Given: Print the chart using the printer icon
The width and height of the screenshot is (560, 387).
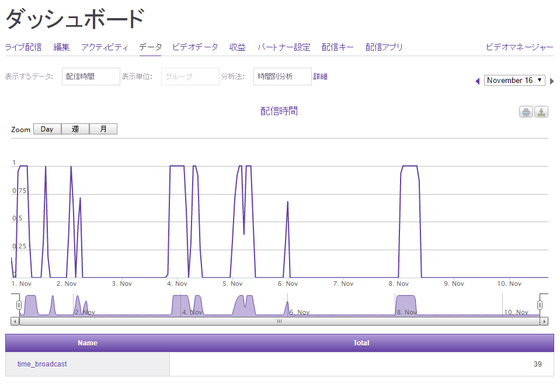Looking at the screenshot, I should tap(526, 112).
